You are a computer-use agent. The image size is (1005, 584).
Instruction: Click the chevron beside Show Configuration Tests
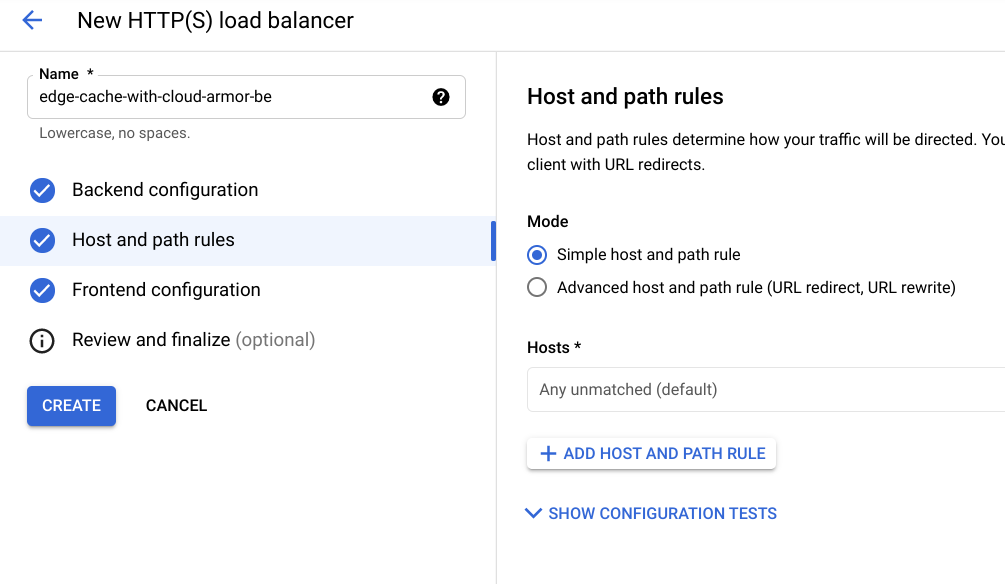pyautogui.click(x=533, y=514)
